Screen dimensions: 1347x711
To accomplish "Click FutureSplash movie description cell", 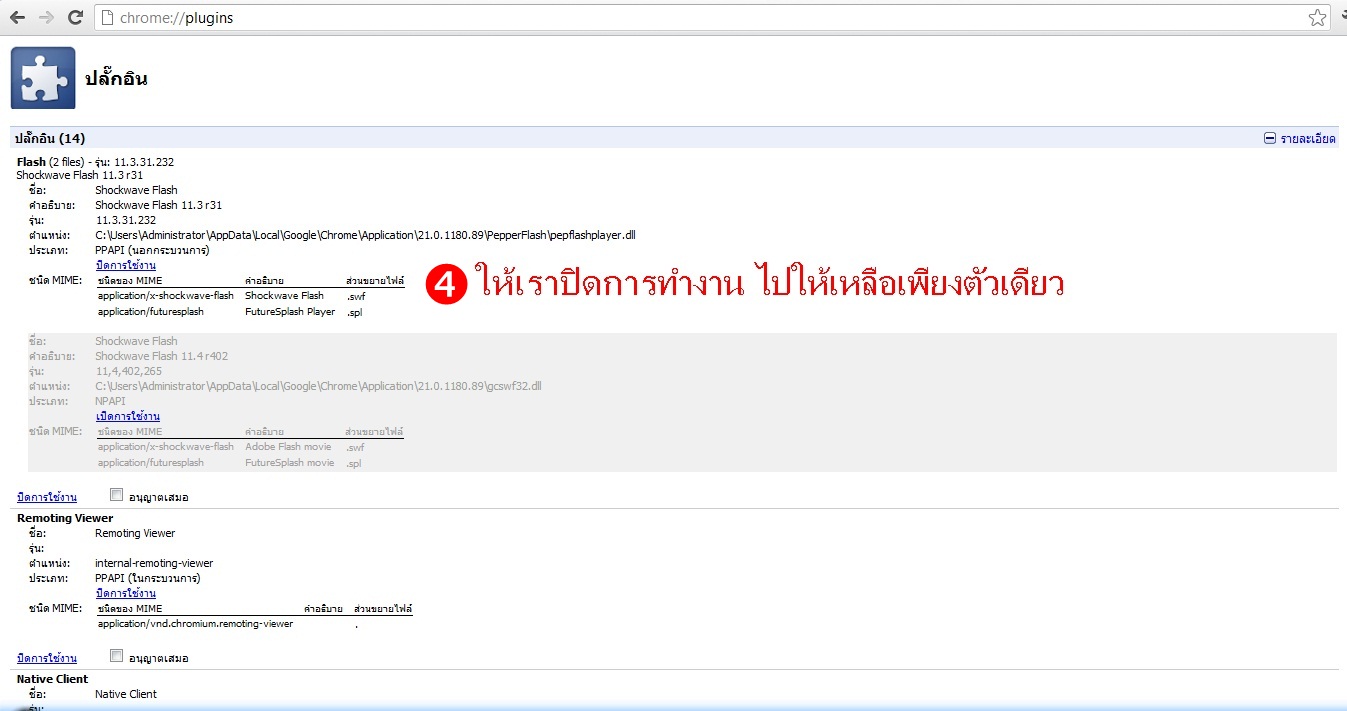I will point(290,463).
